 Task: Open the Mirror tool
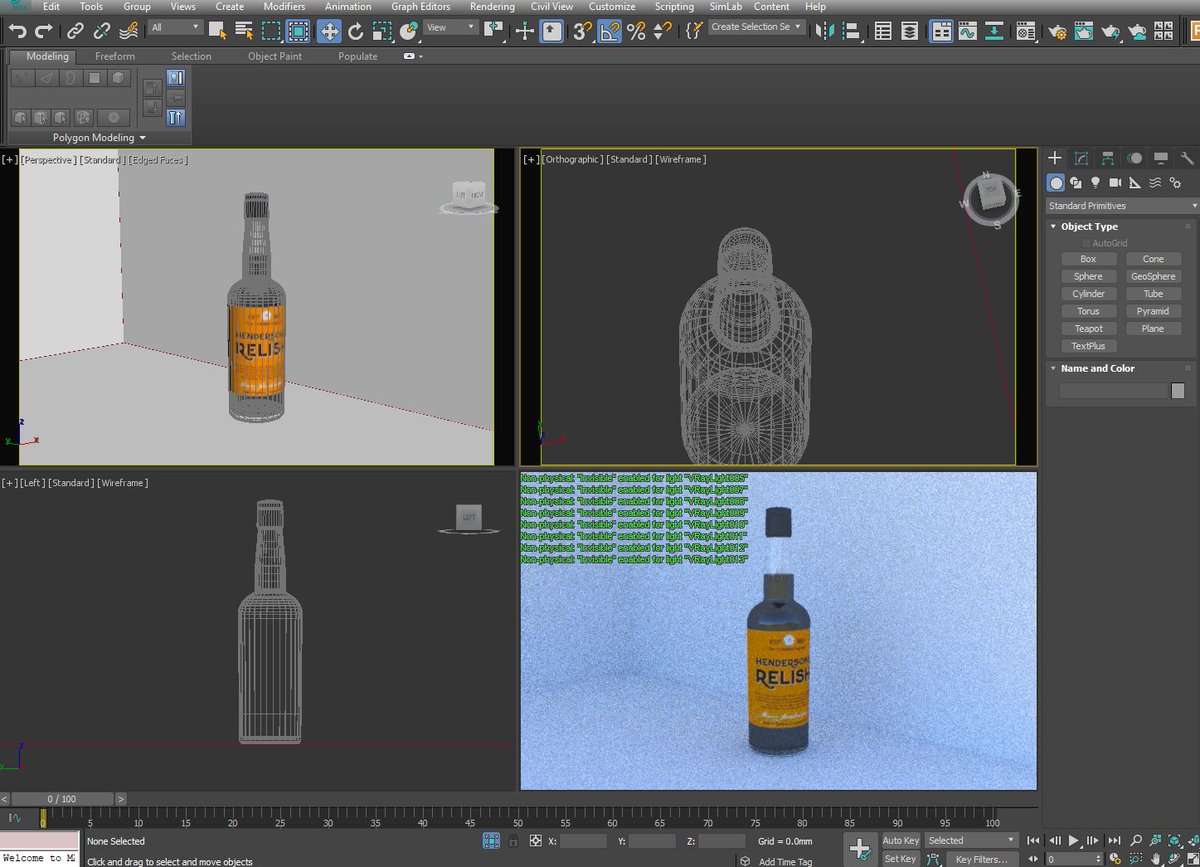pos(825,31)
